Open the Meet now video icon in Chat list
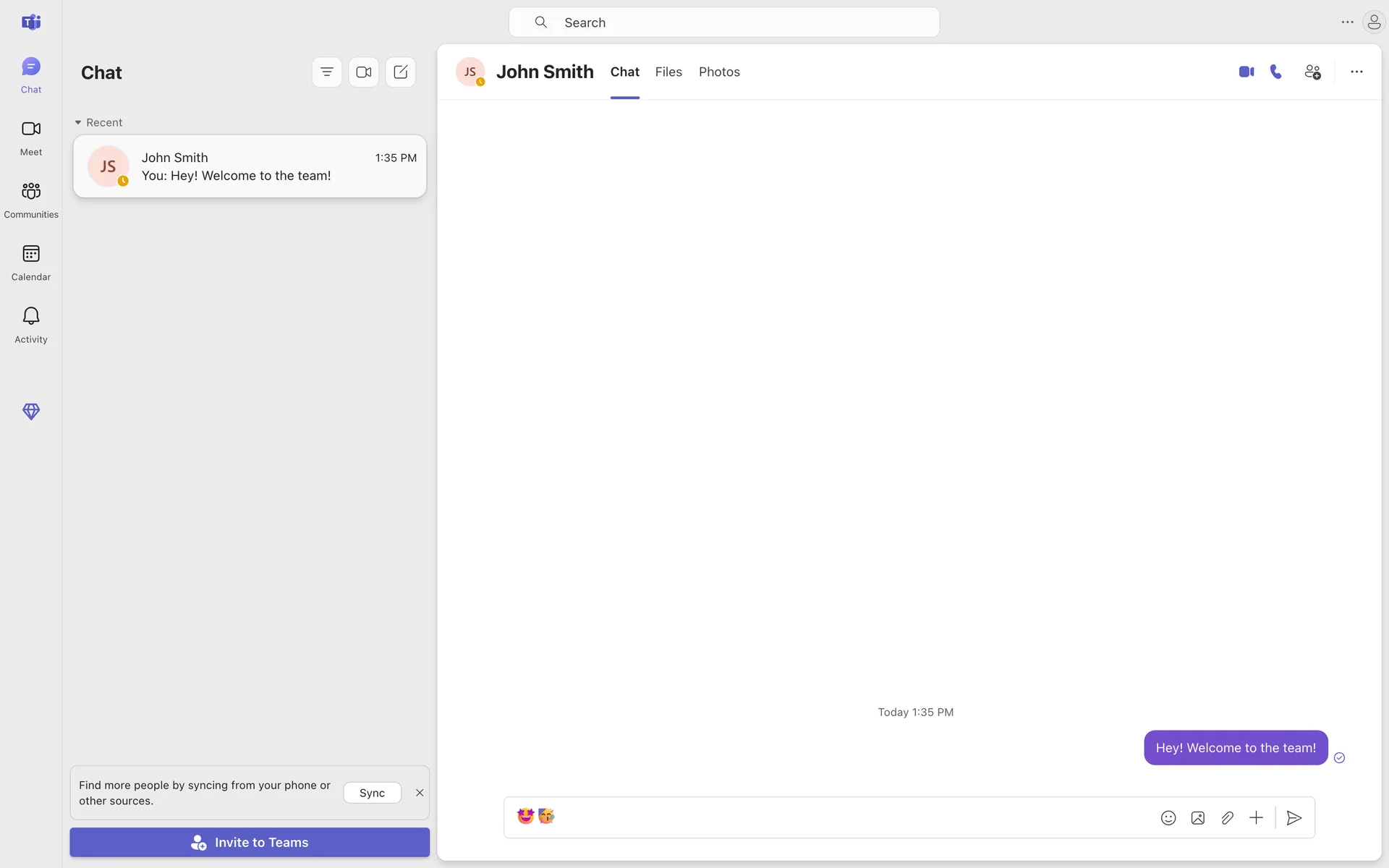1389x868 pixels. pyautogui.click(x=364, y=72)
